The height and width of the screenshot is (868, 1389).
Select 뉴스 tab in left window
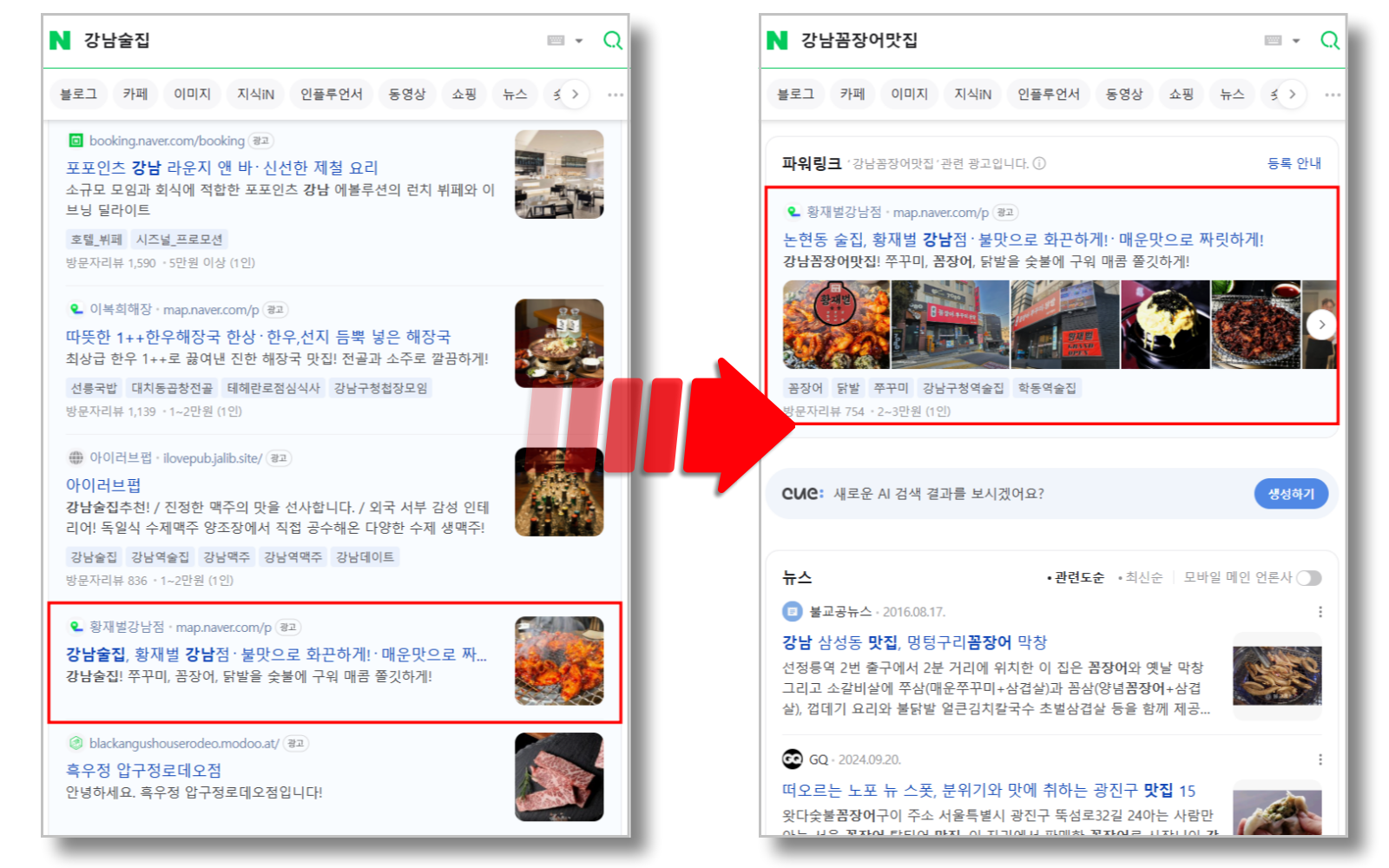click(x=515, y=94)
